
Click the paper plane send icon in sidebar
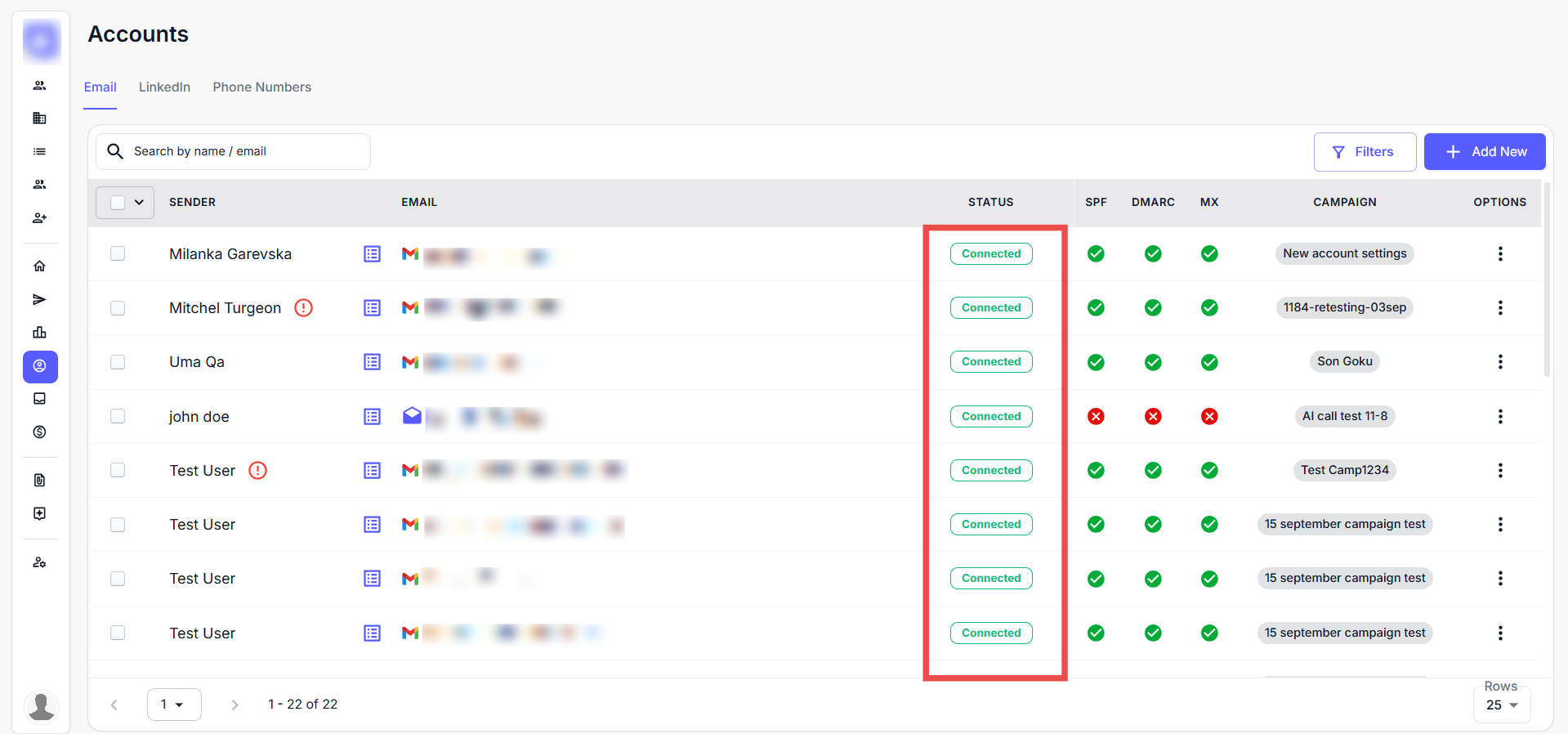pos(39,300)
